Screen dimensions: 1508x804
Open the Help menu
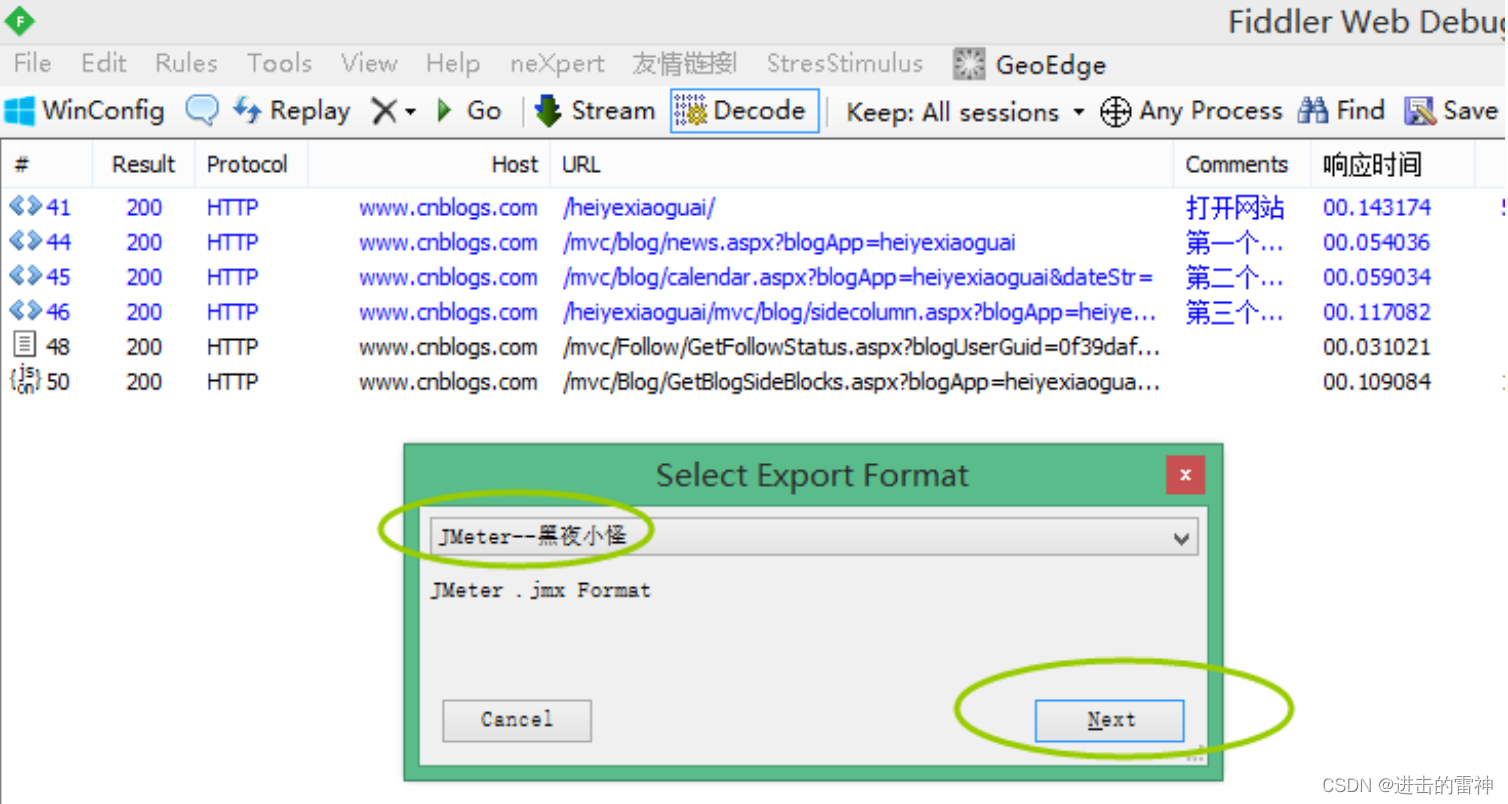click(453, 64)
